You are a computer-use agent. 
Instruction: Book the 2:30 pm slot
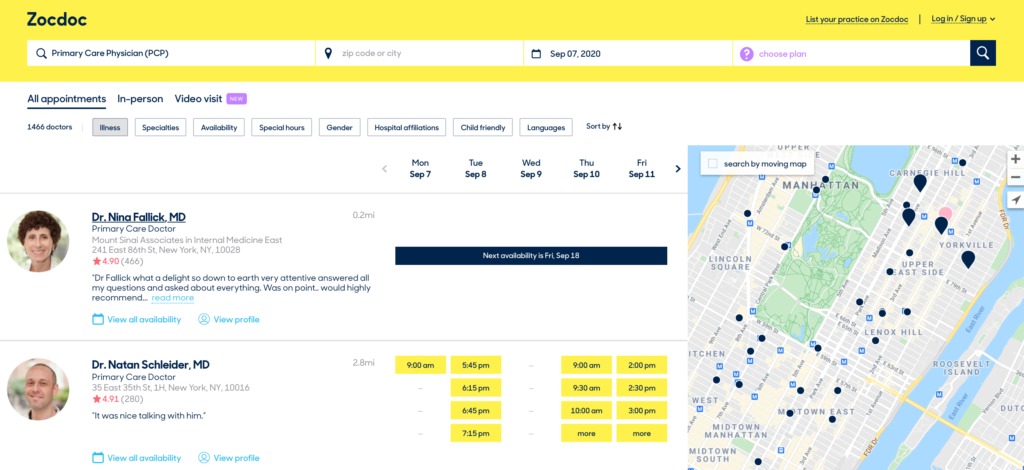[x=641, y=388]
